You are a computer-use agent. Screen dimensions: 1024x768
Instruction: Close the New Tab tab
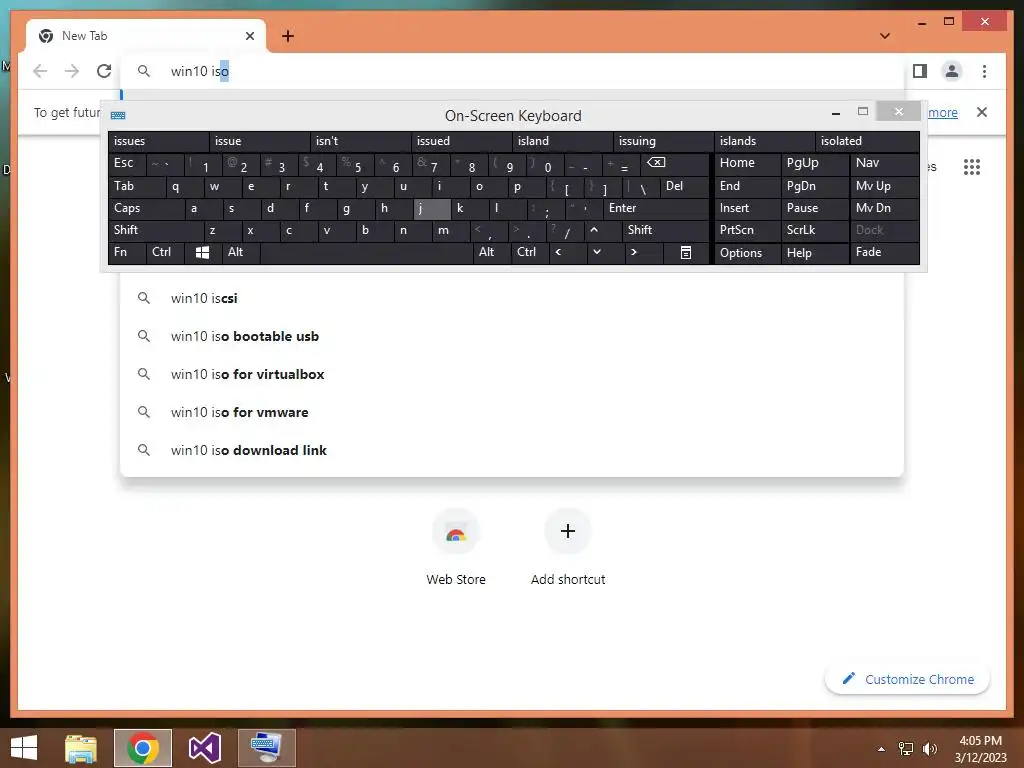249,36
